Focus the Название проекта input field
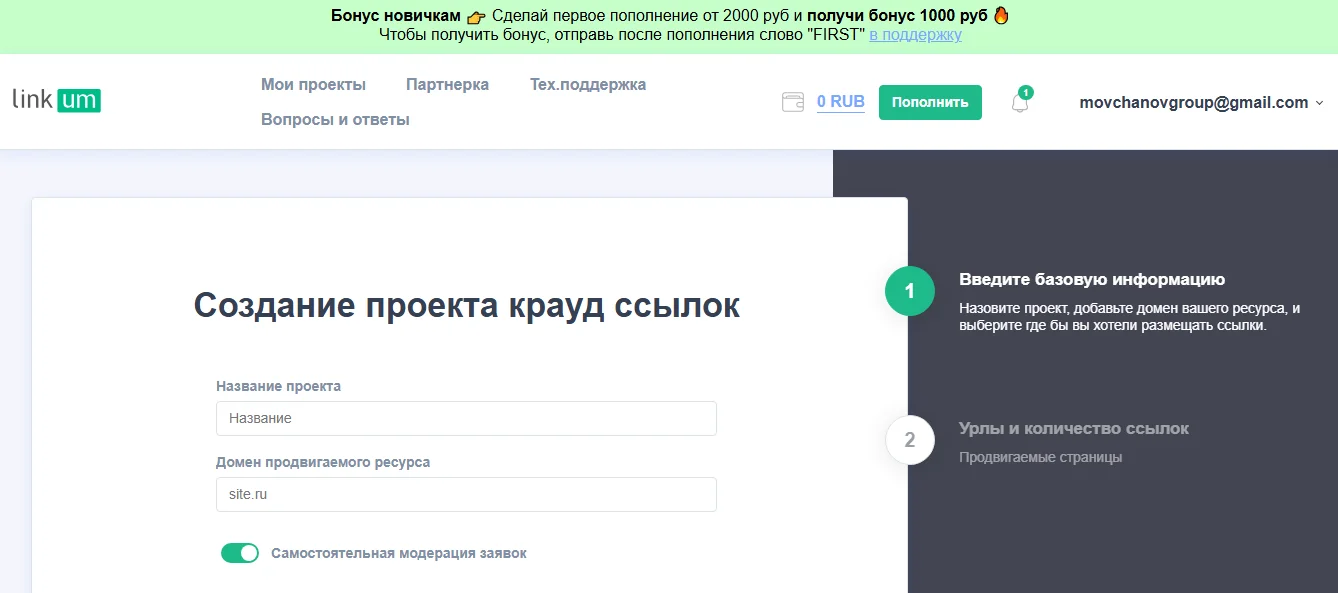 (466, 418)
